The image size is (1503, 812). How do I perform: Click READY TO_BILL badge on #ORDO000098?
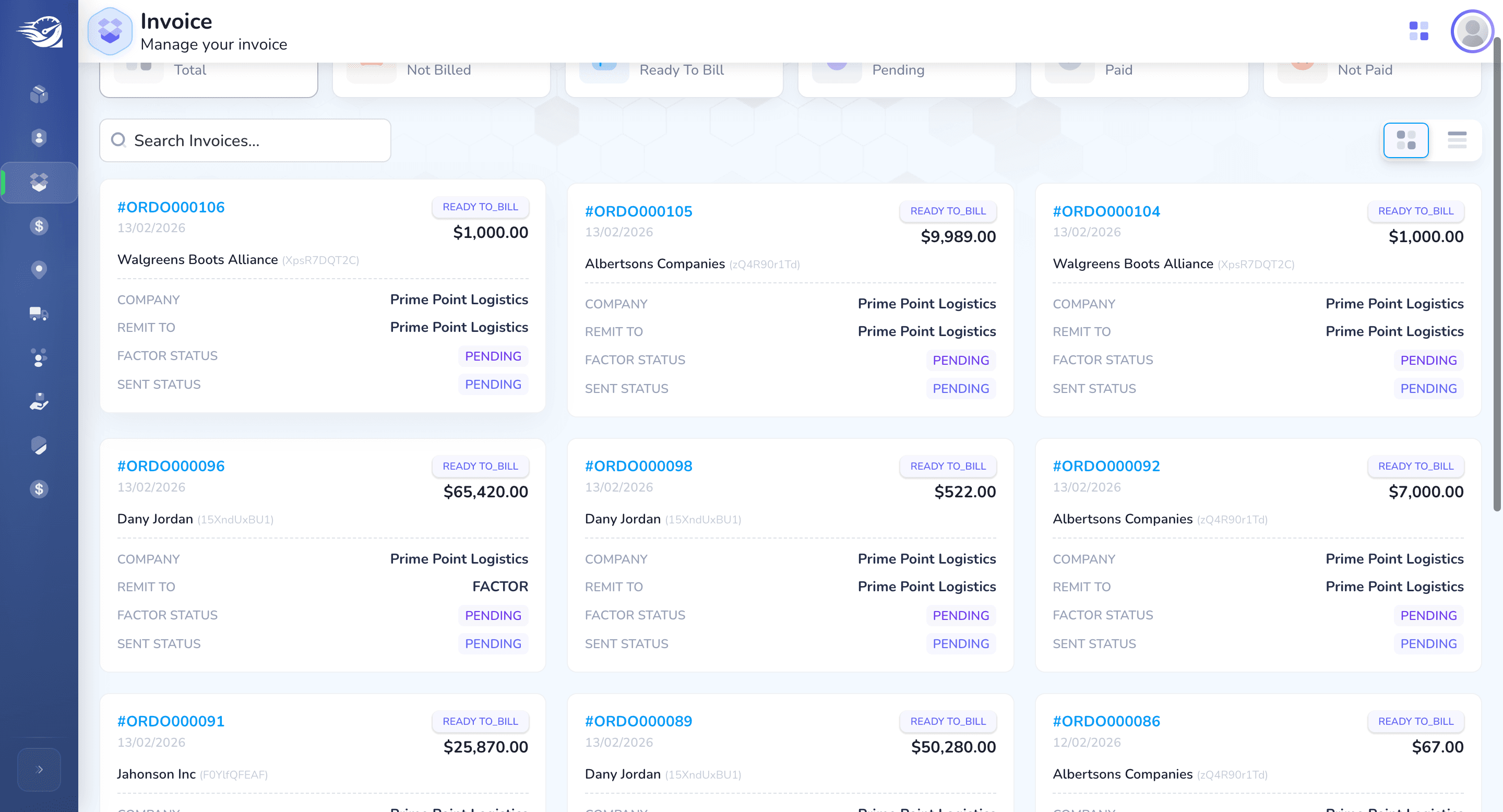[948, 466]
